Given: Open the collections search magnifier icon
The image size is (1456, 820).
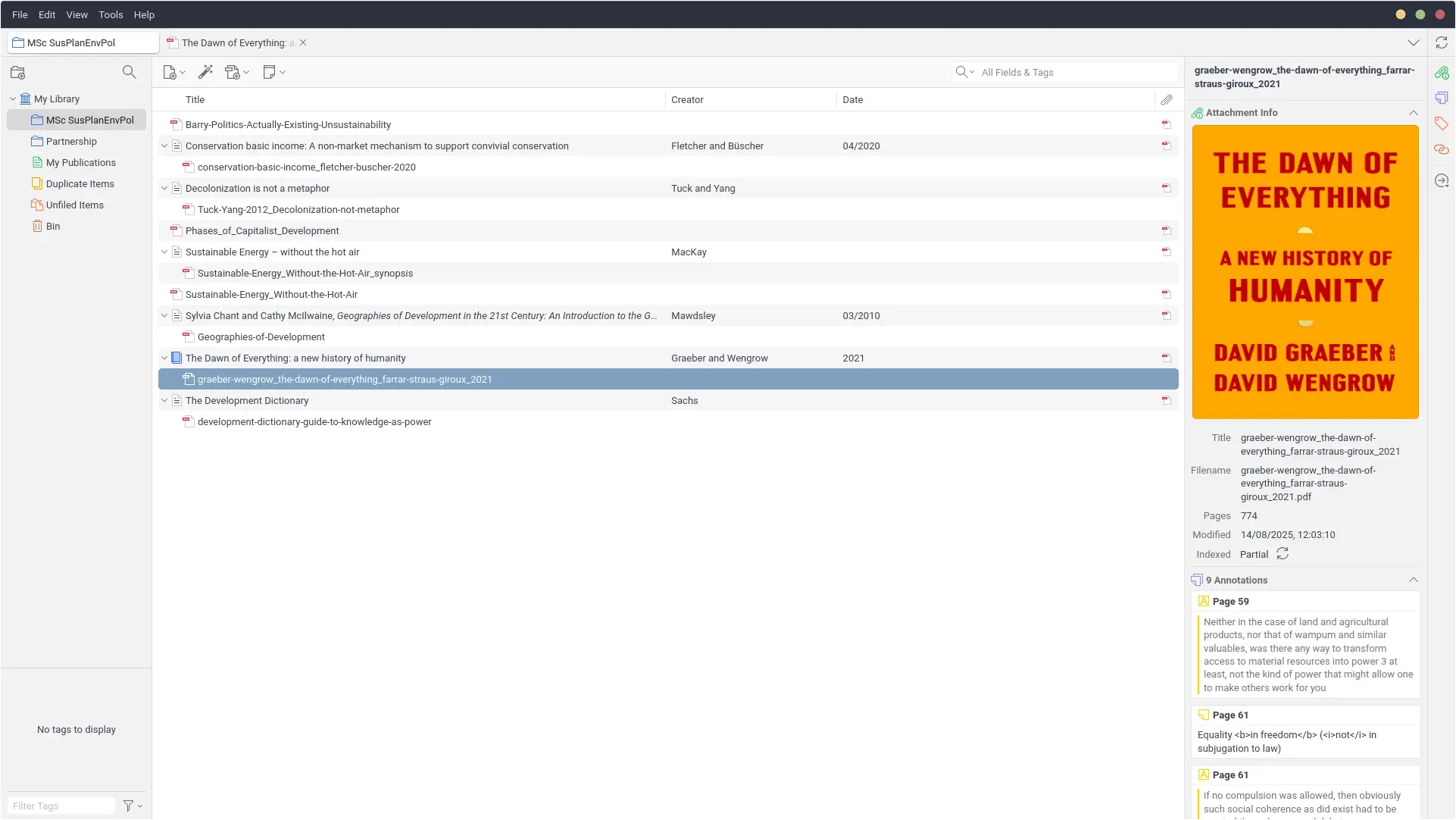Looking at the screenshot, I should pos(130,72).
